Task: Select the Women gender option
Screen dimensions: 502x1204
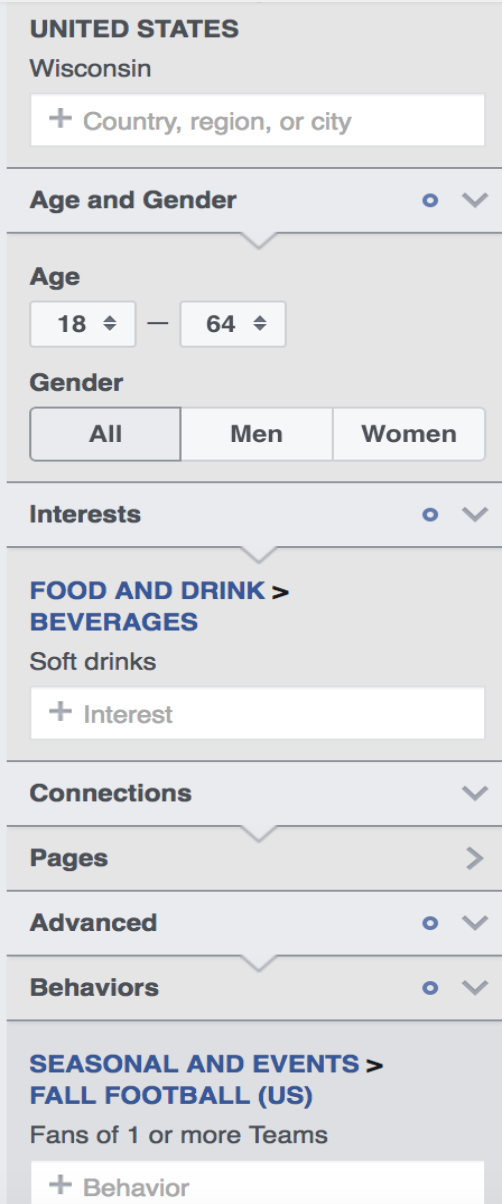Action: coord(409,434)
